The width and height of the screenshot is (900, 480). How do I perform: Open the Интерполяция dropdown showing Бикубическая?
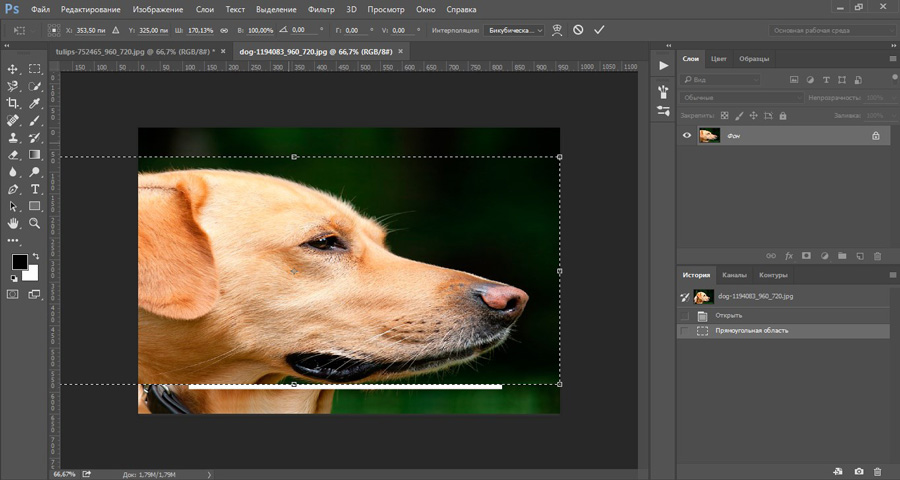click(514, 30)
